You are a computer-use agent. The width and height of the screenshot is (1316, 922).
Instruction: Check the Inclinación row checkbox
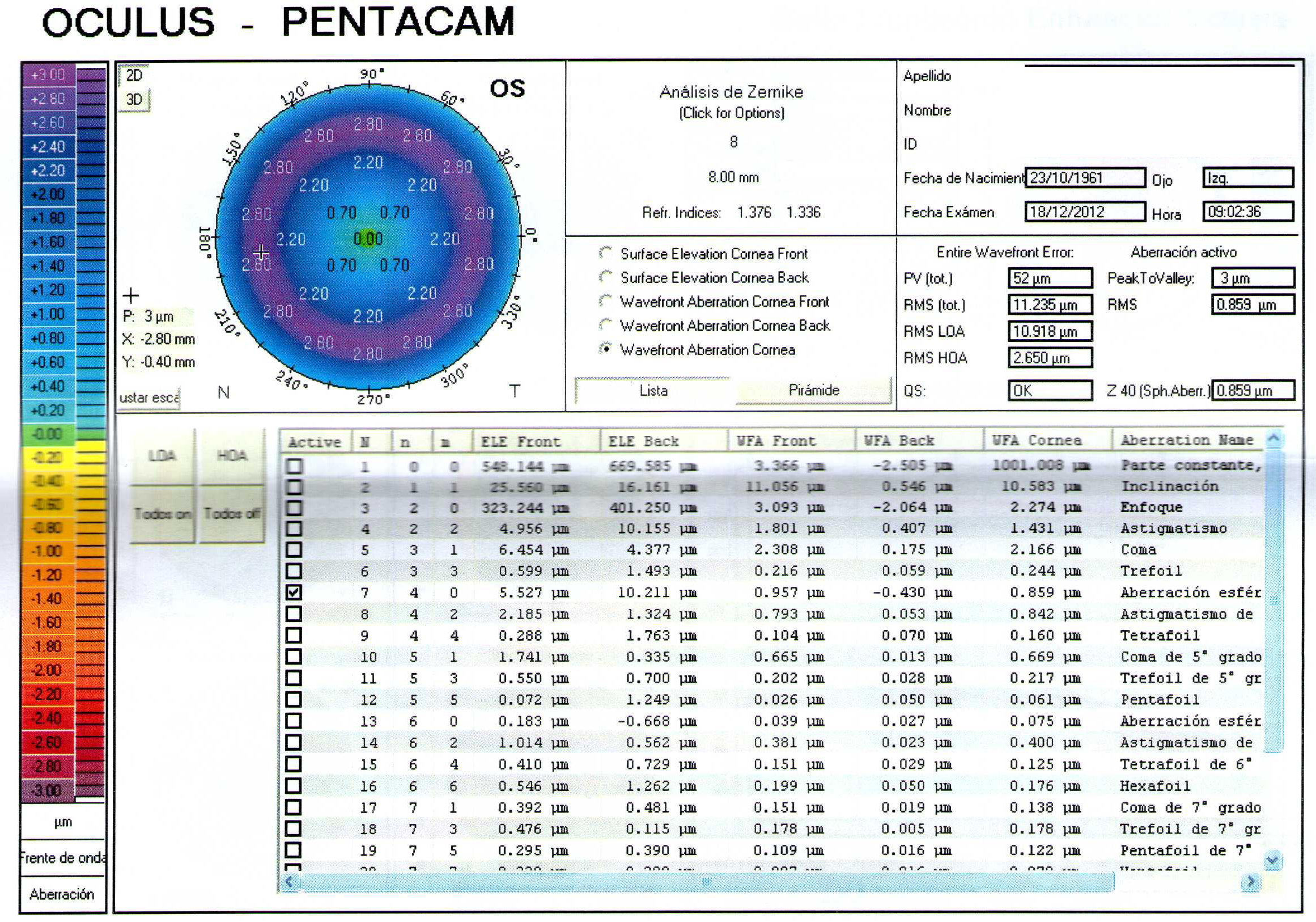point(294,488)
